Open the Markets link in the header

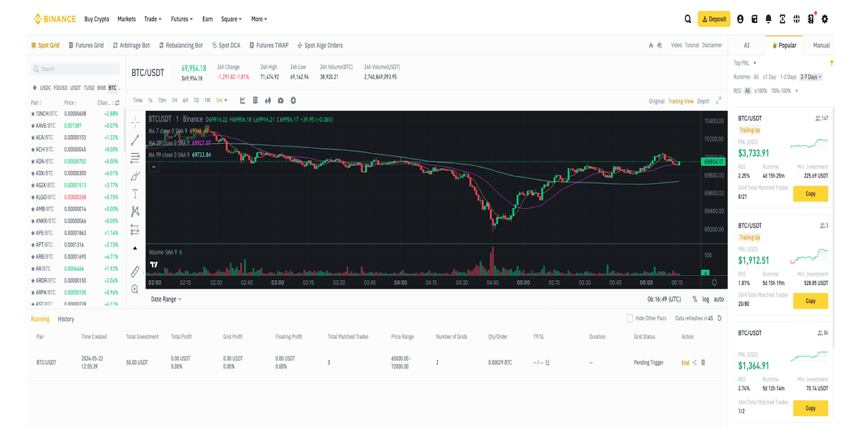[x=127, y=19]
